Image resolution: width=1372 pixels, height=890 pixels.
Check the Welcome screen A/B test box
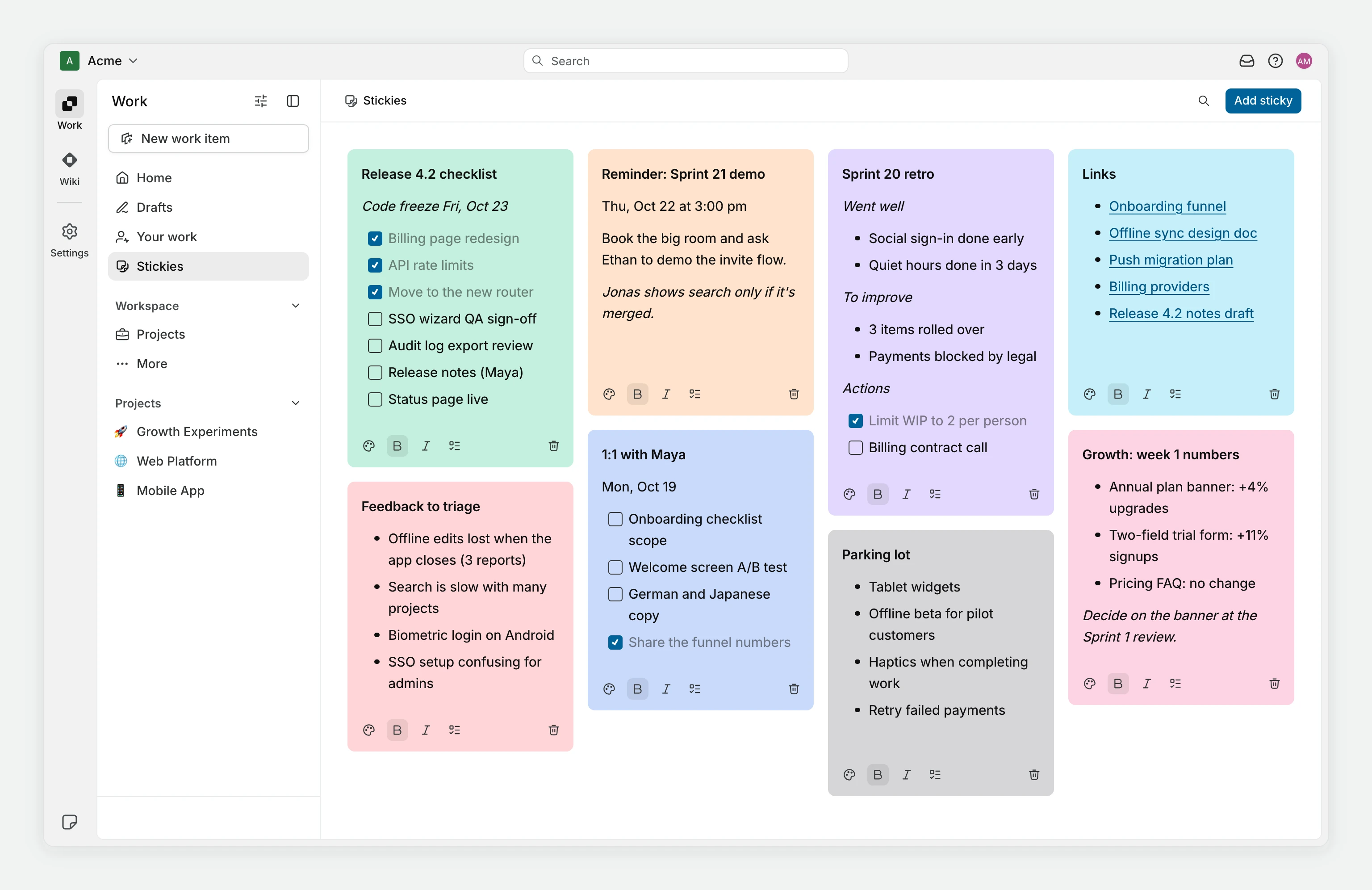(615, 567)
